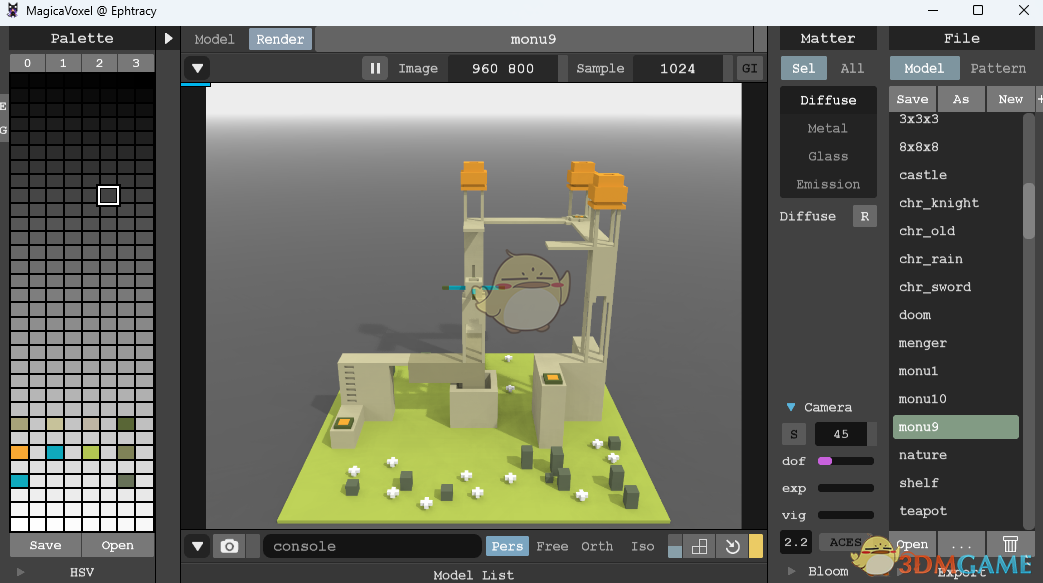Open the console dropdown arrow

coord(197,546)
